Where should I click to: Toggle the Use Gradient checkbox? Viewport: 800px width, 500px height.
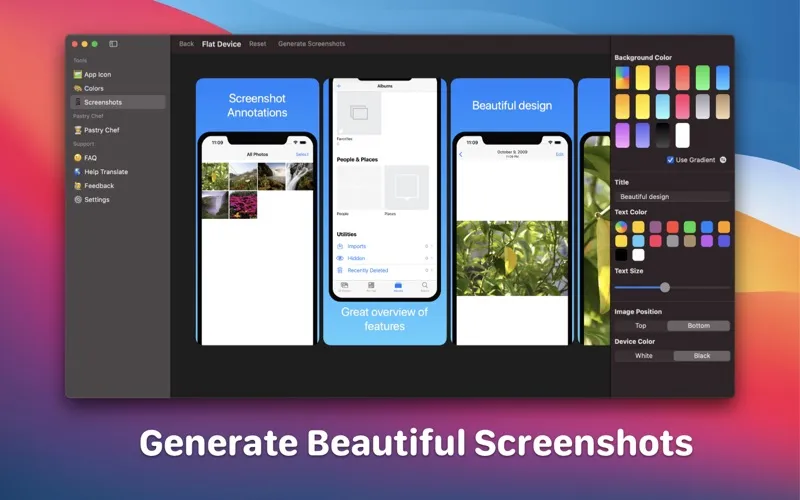[670, 160]
